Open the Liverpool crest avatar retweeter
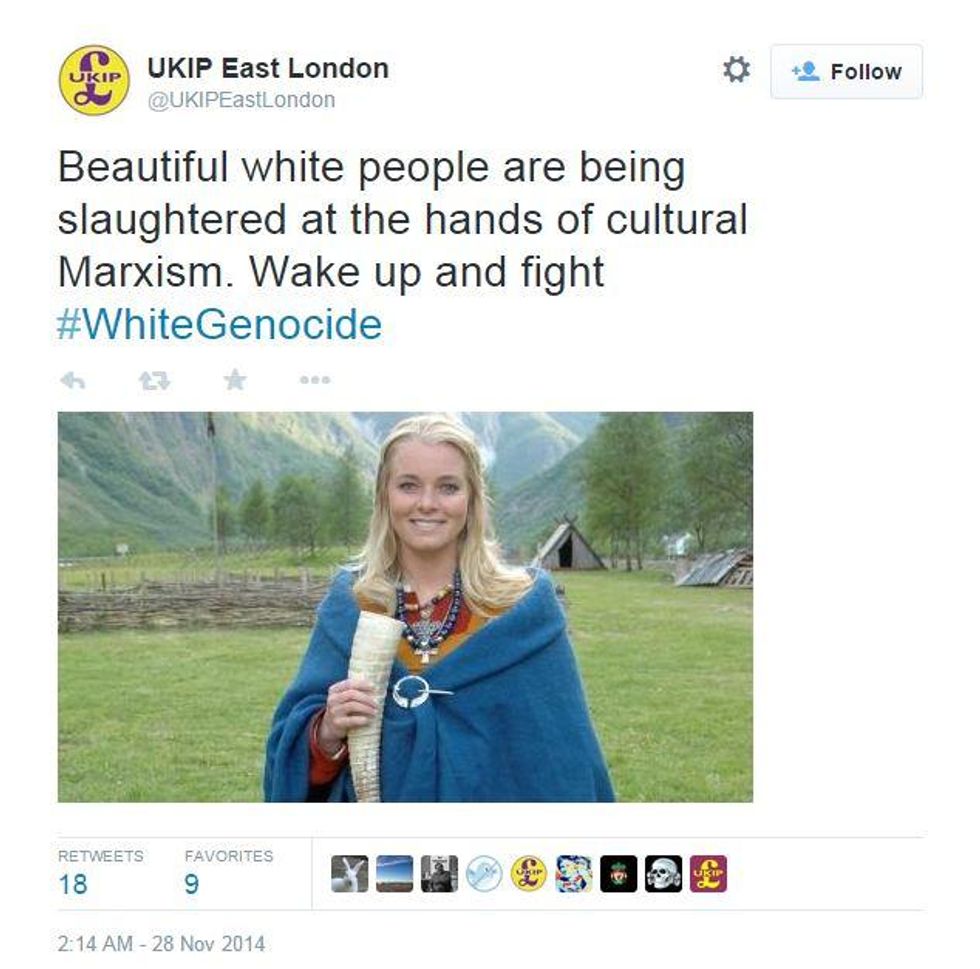The height and width of the screenshot is (969, 980). coord(619,873)
